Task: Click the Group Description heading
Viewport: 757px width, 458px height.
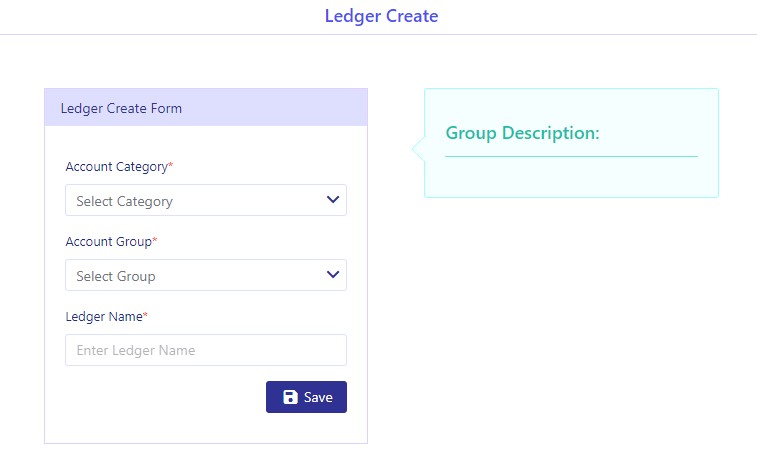Action: 522,133
